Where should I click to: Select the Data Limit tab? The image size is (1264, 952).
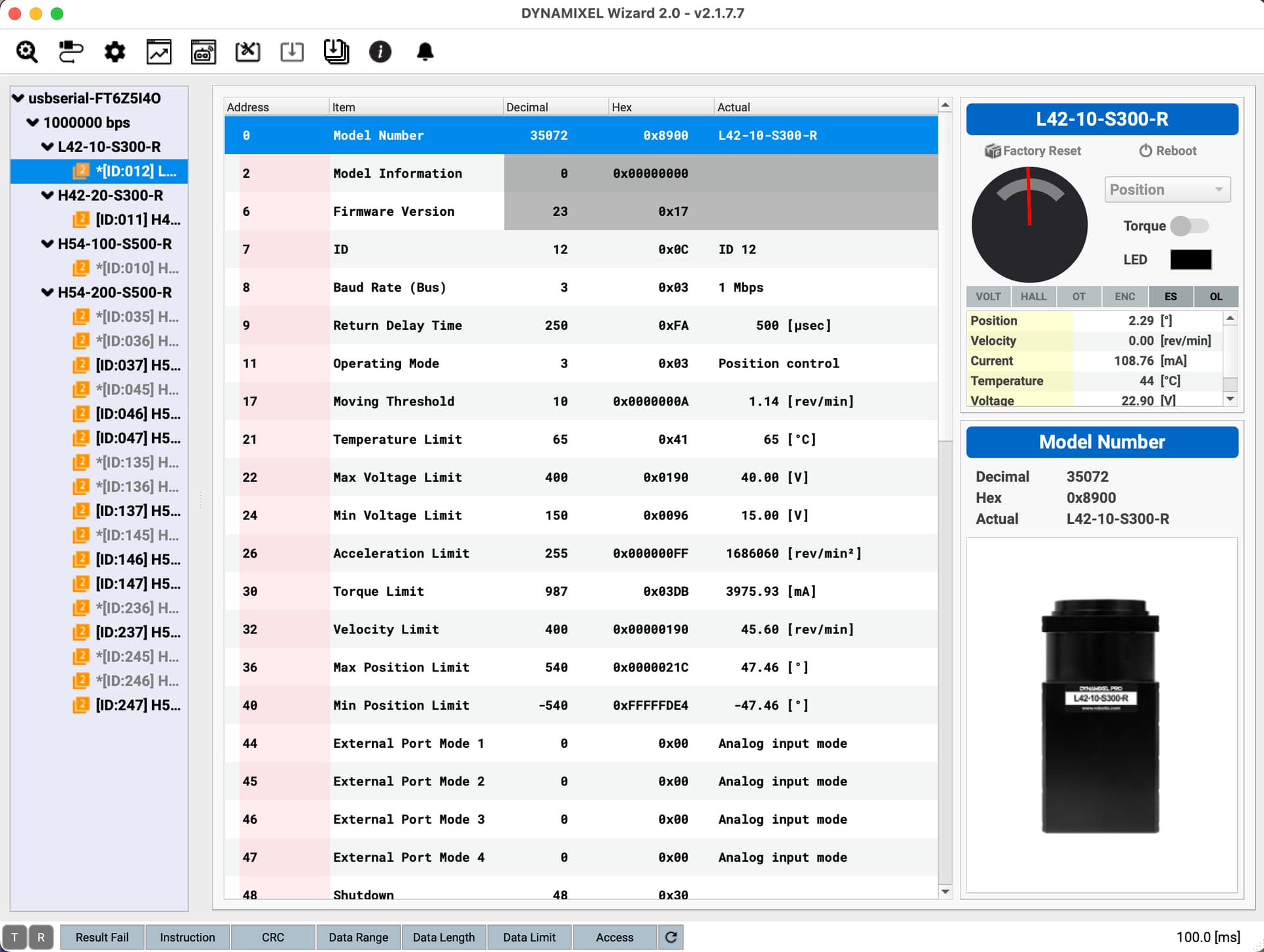[529, 937]
